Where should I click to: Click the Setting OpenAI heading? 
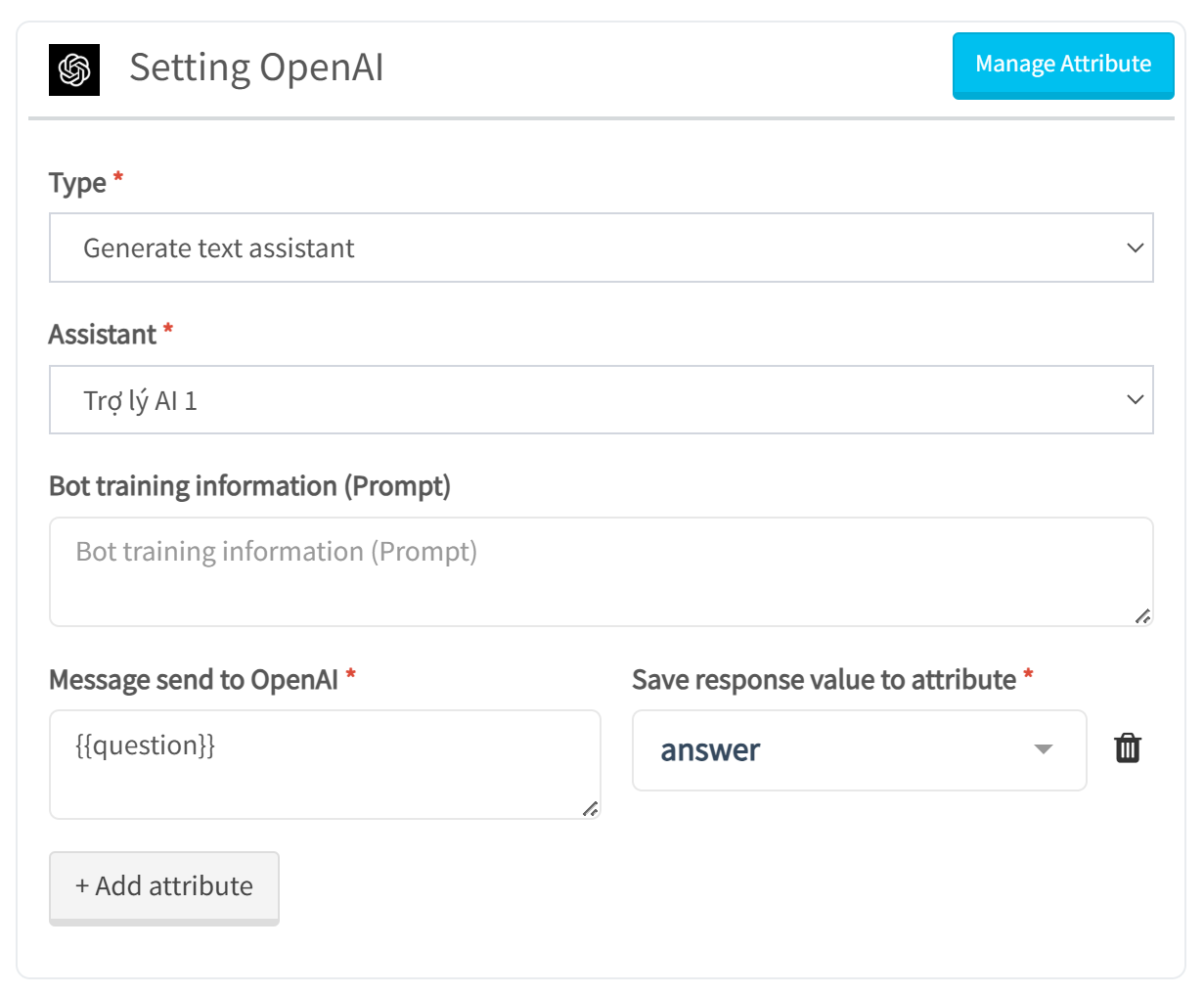256,68
